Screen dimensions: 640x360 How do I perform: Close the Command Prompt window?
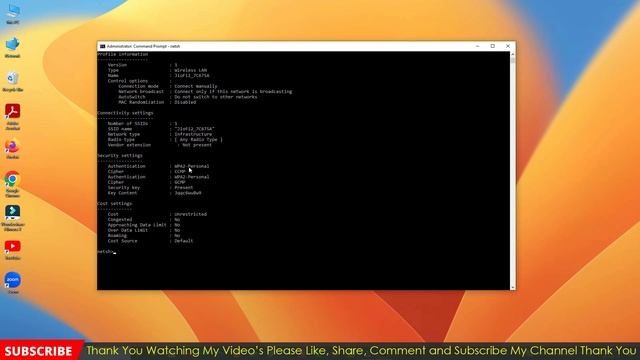(508, 46)
